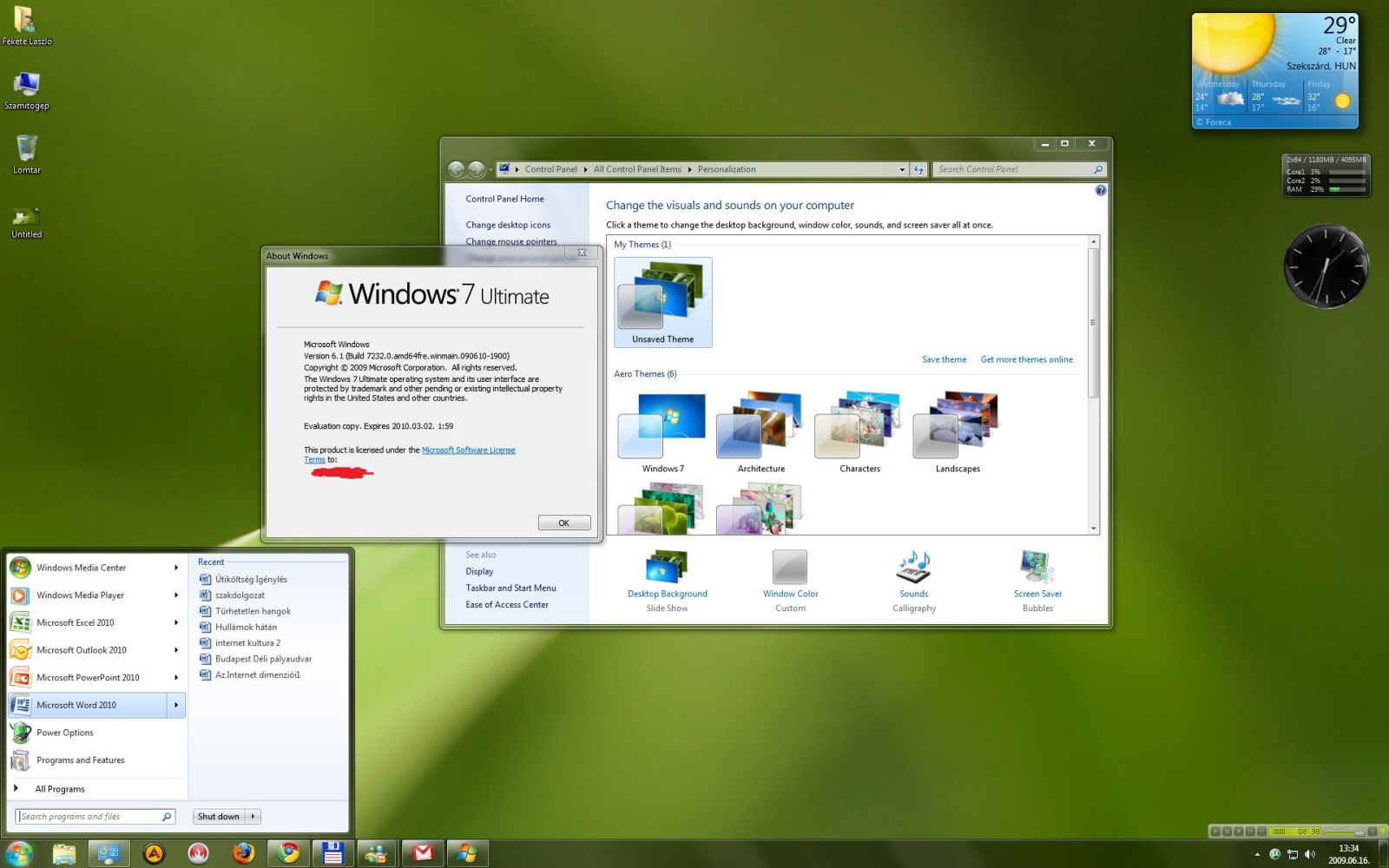
Task: Select the Architecture Aero theme
Action: click(x=760, y=432)
